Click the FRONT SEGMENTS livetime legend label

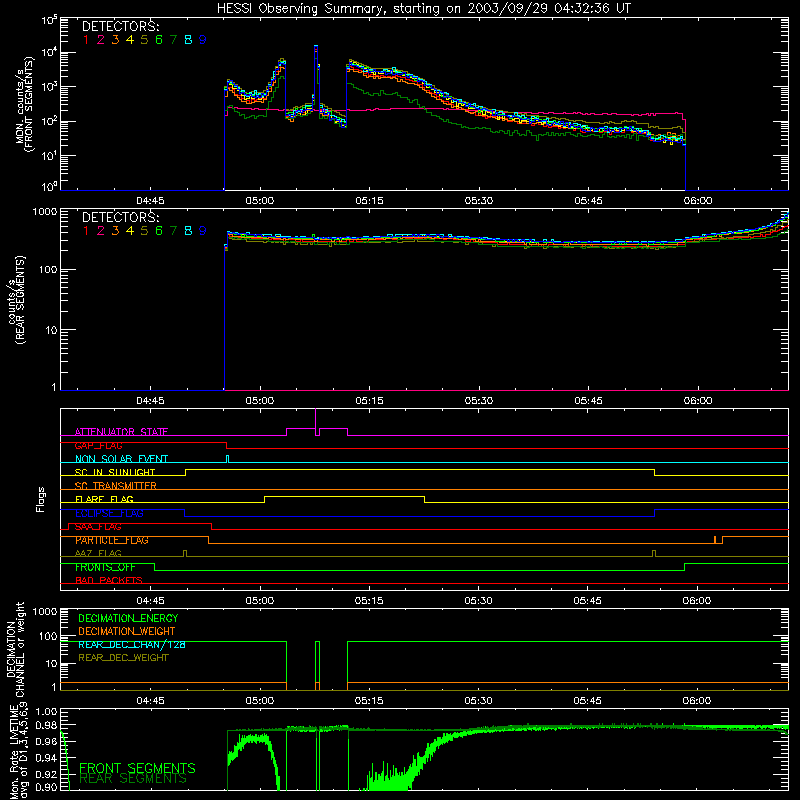coord(137,768)
